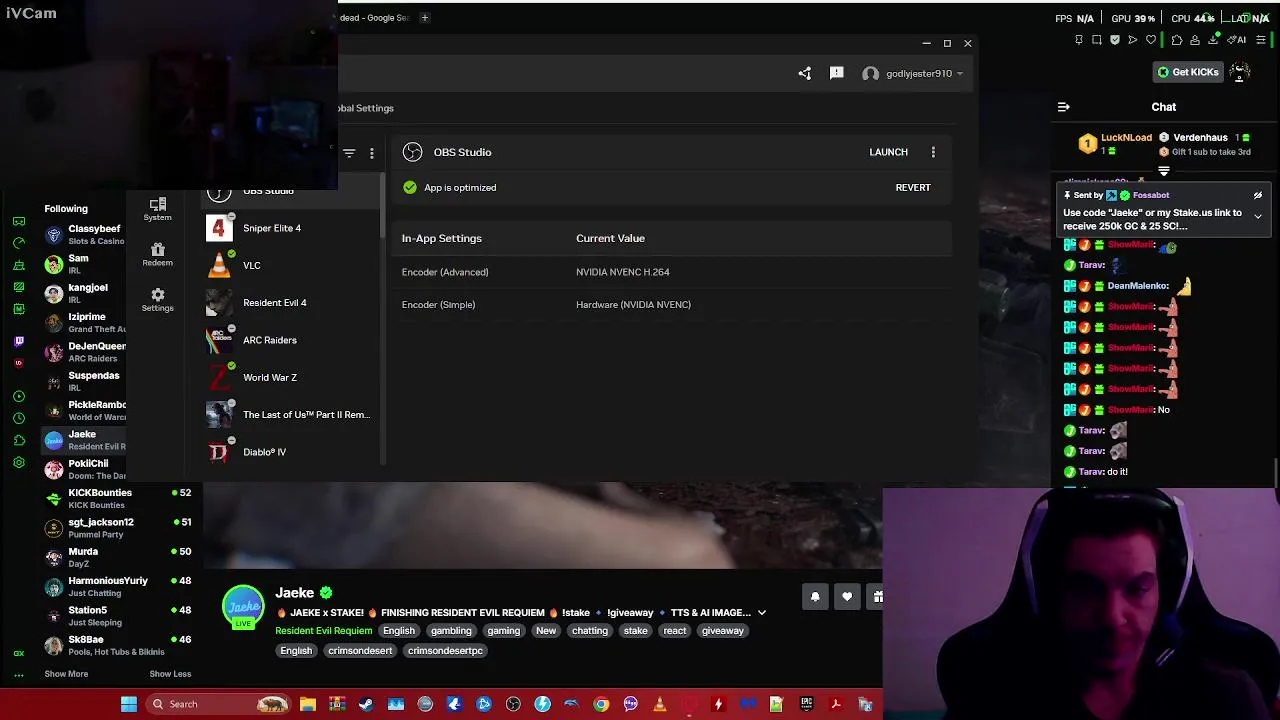This screenshot has height=720, width=1280.
Task: Open VLC from the taskbar
Action: (x=660, y=704)
